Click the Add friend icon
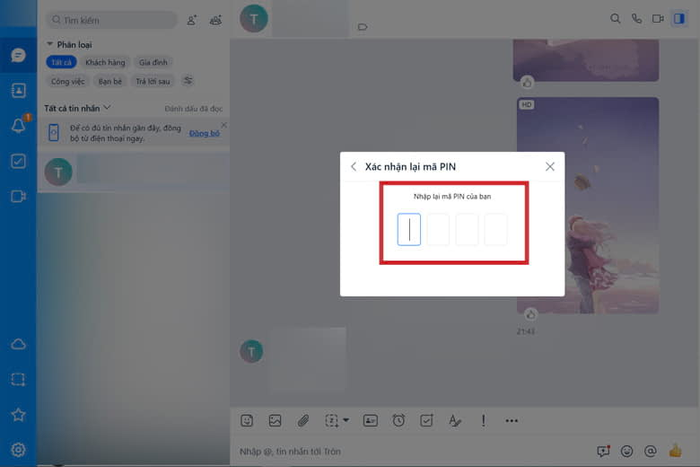The width and height of the screenshot is (700, 467). click(192, 20)
